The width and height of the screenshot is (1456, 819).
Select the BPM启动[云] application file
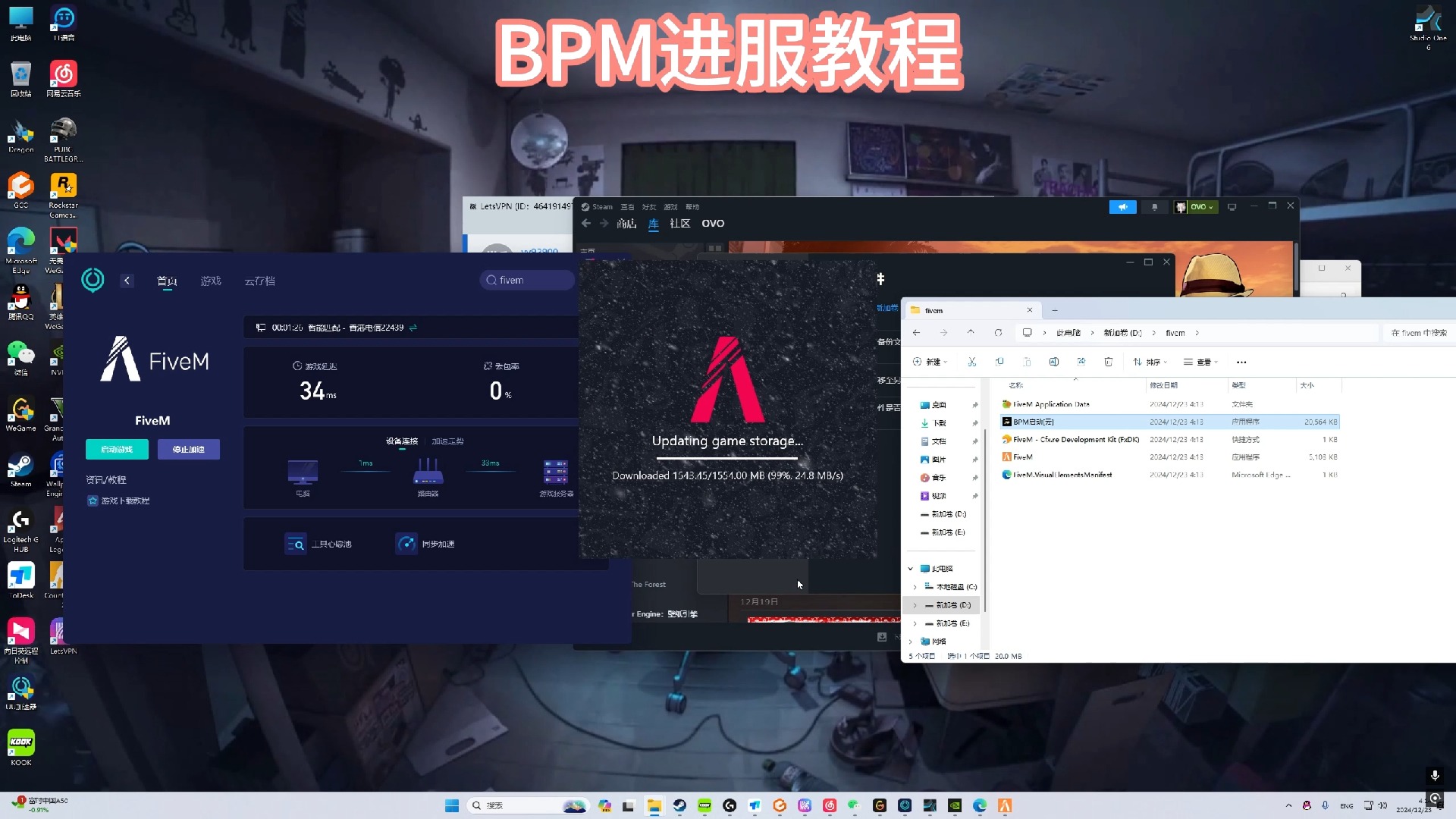(1033, 422)
